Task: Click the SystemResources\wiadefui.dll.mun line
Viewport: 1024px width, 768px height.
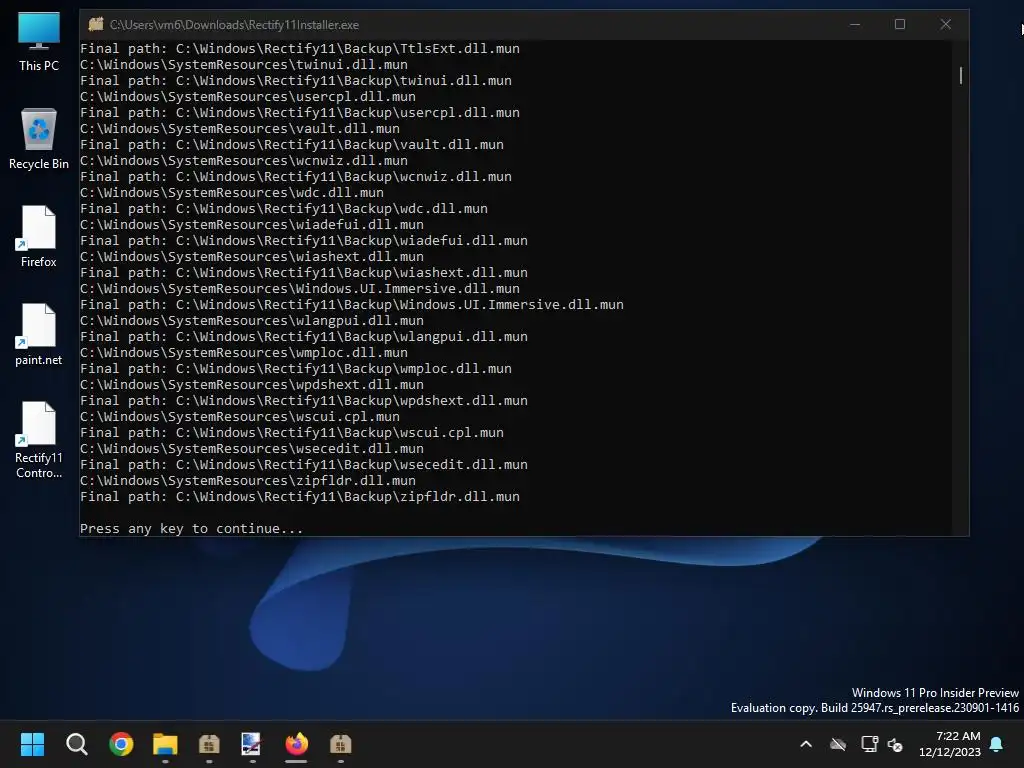Action: [x=251, y=225]
